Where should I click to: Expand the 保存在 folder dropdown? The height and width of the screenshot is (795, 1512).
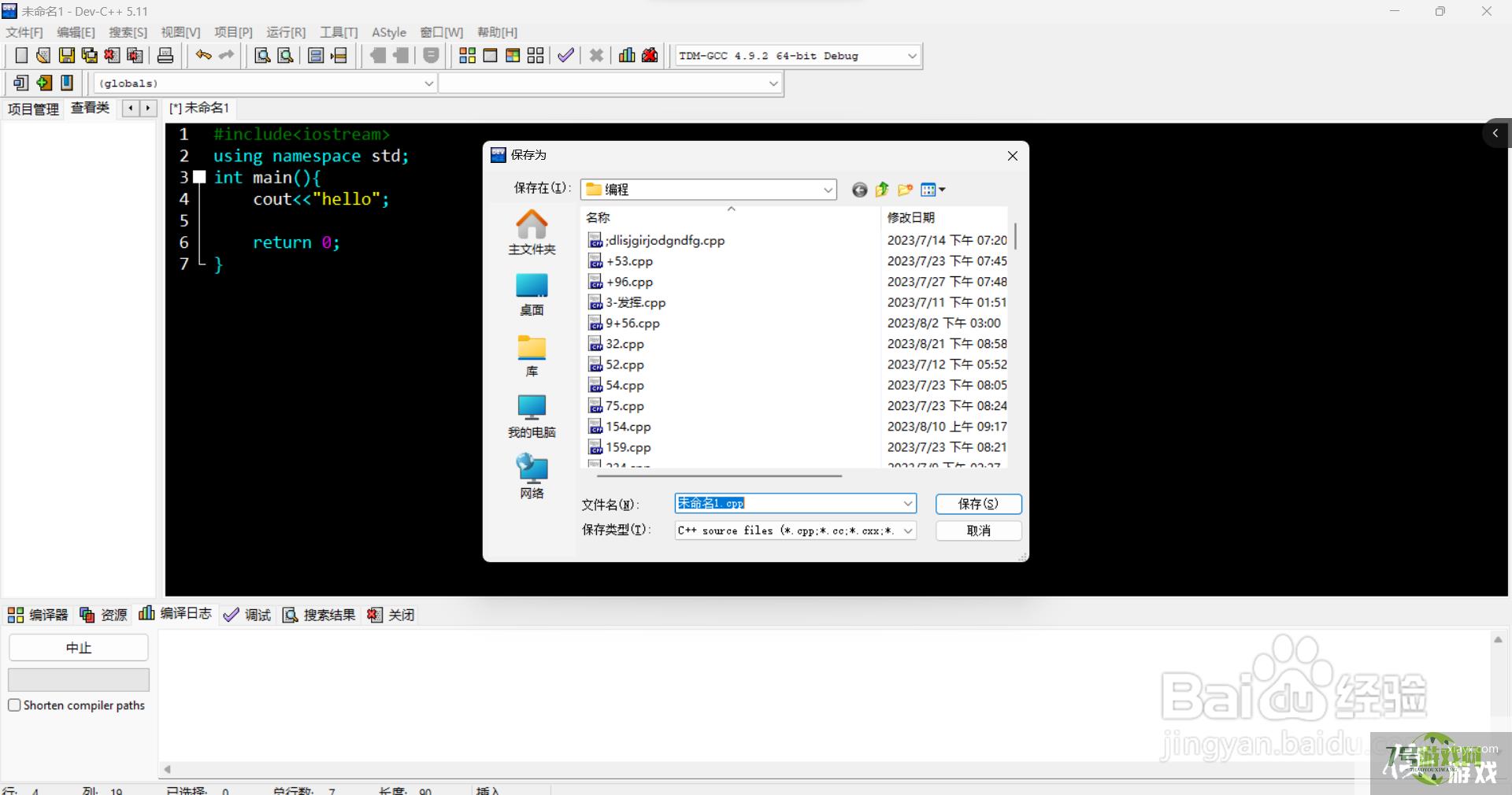[828, 190]
